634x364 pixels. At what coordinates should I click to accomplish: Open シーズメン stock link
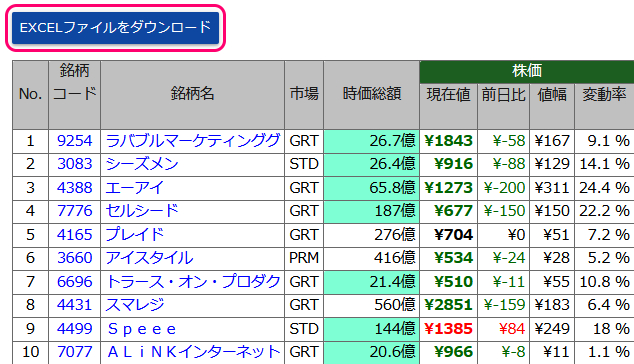(142, 164)
